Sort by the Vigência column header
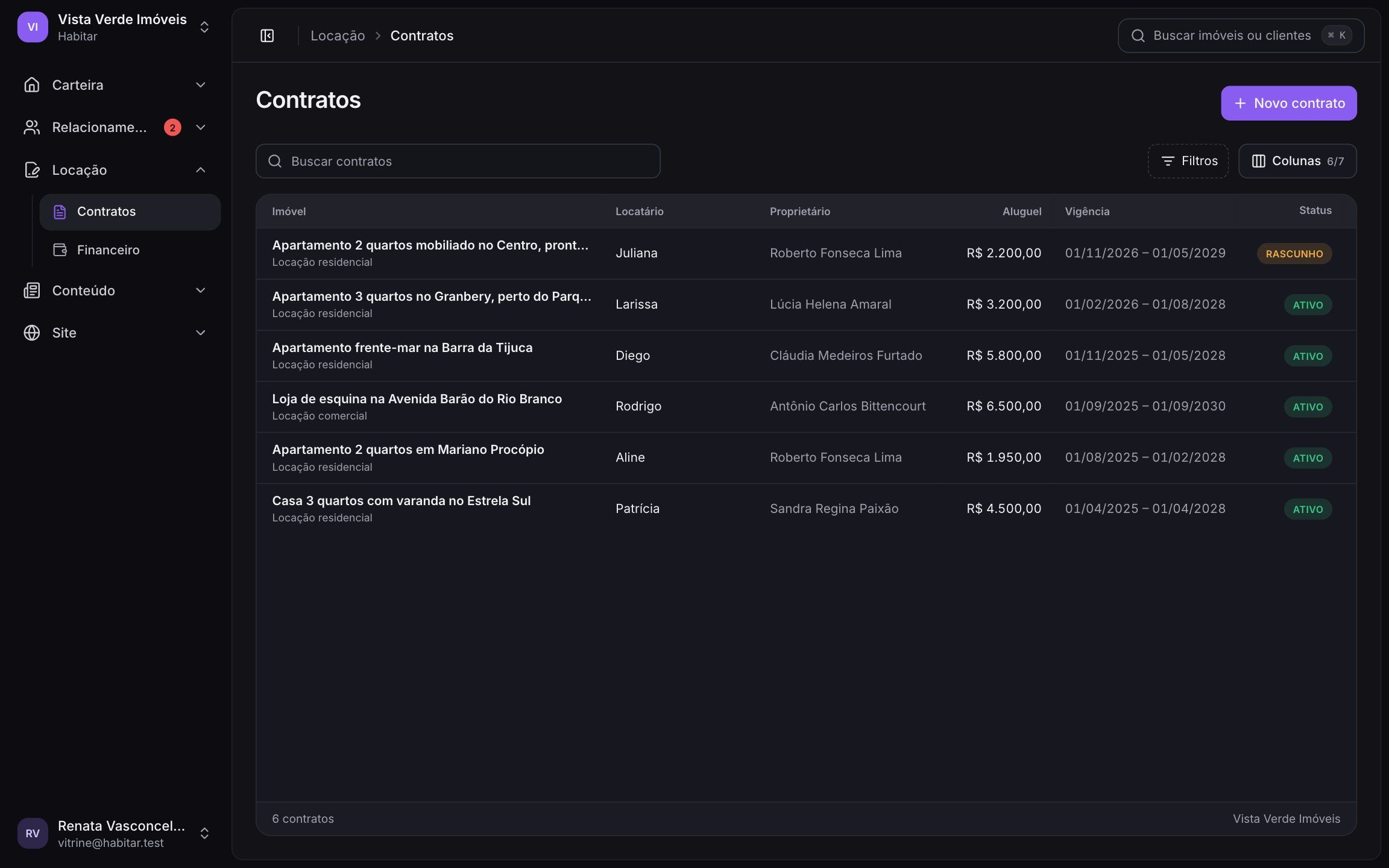This screenshot has height=868, width=1389. 1087,212
